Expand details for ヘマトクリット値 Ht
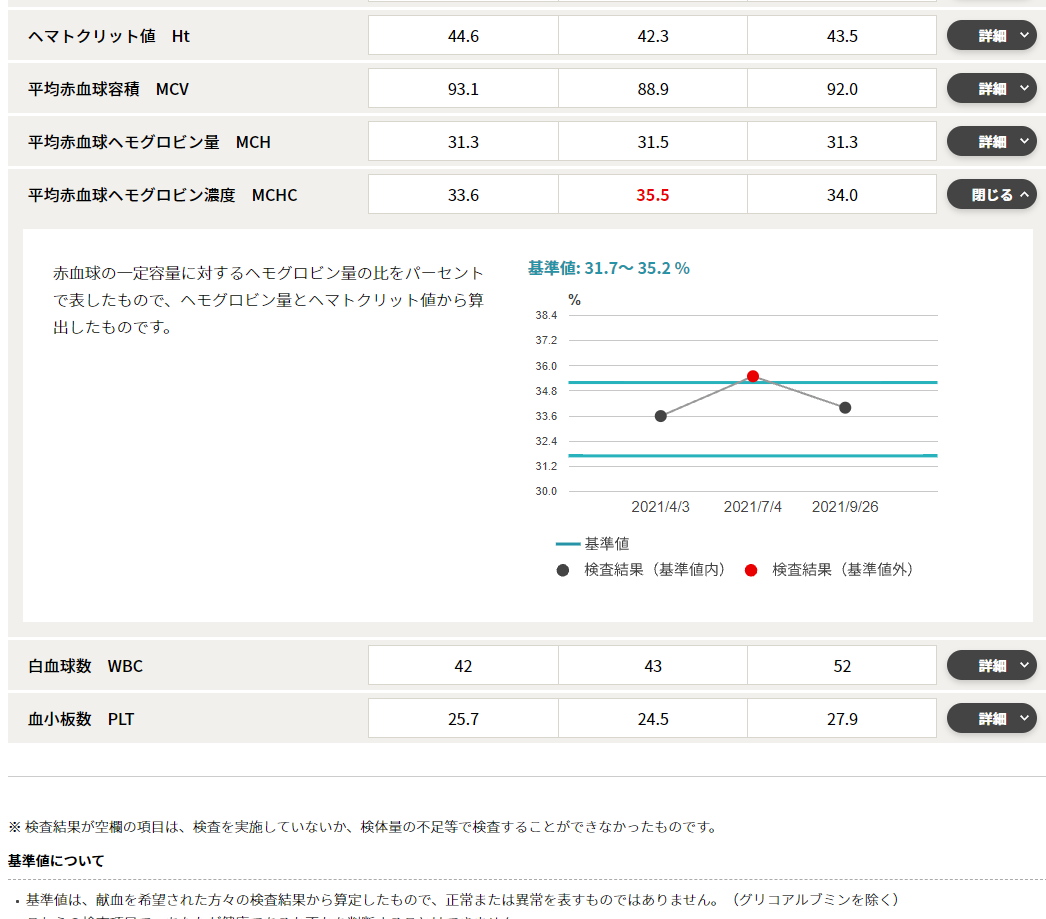 pos(991,34)
